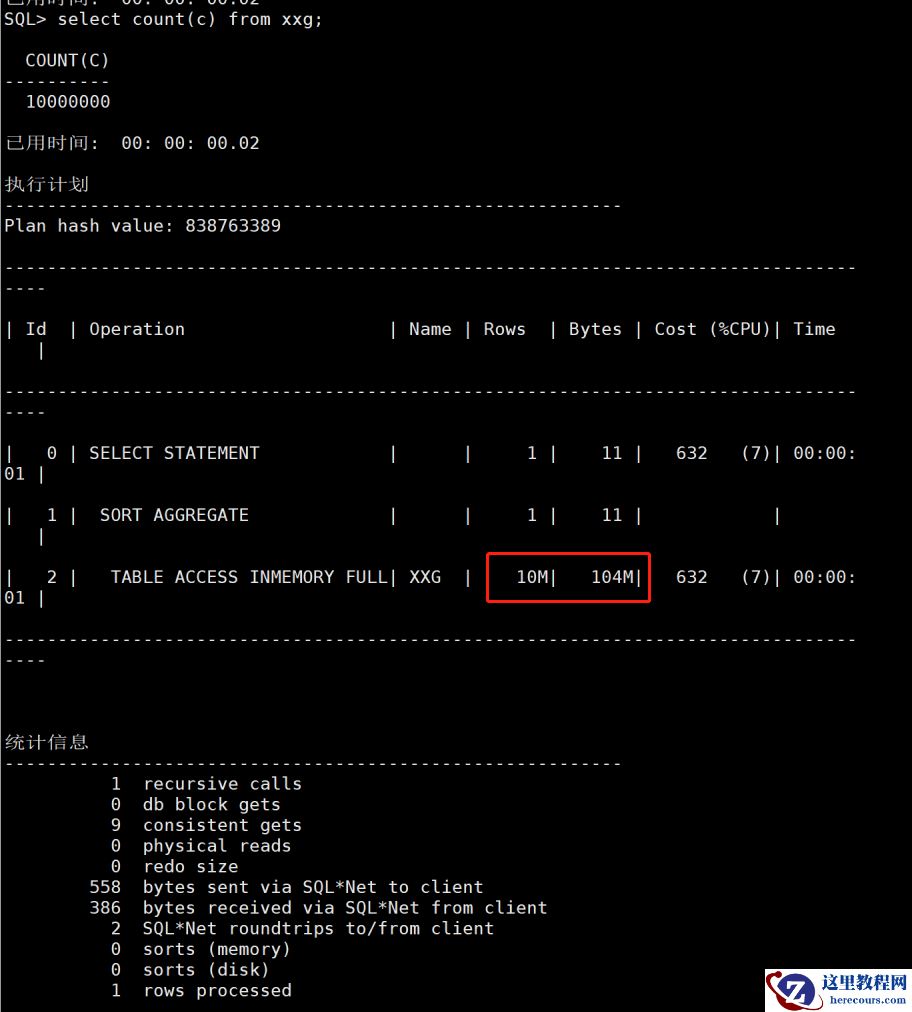912x1012 pixels.
Task: Click the Operation column header in plan
Action: point(137,329)
